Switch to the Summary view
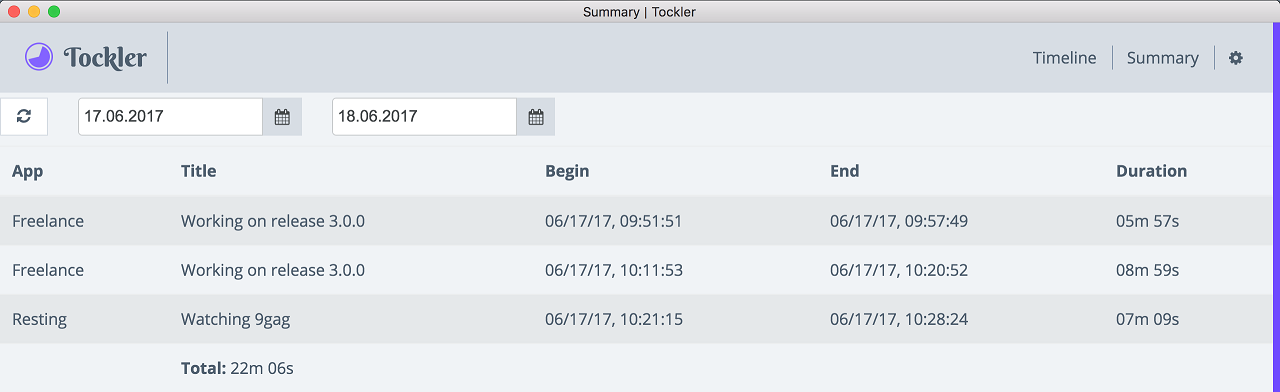1280x392 pixels. point(1162,58)
